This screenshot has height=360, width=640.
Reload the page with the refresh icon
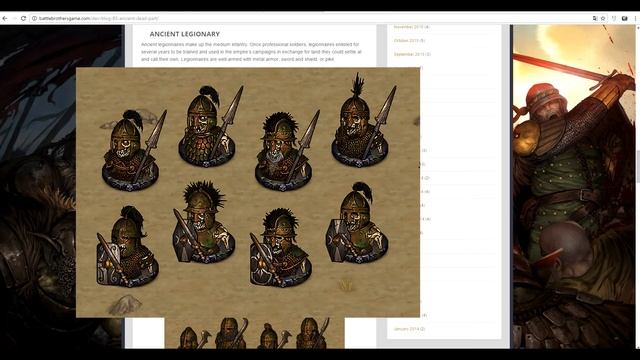click(x=23, y=18)
